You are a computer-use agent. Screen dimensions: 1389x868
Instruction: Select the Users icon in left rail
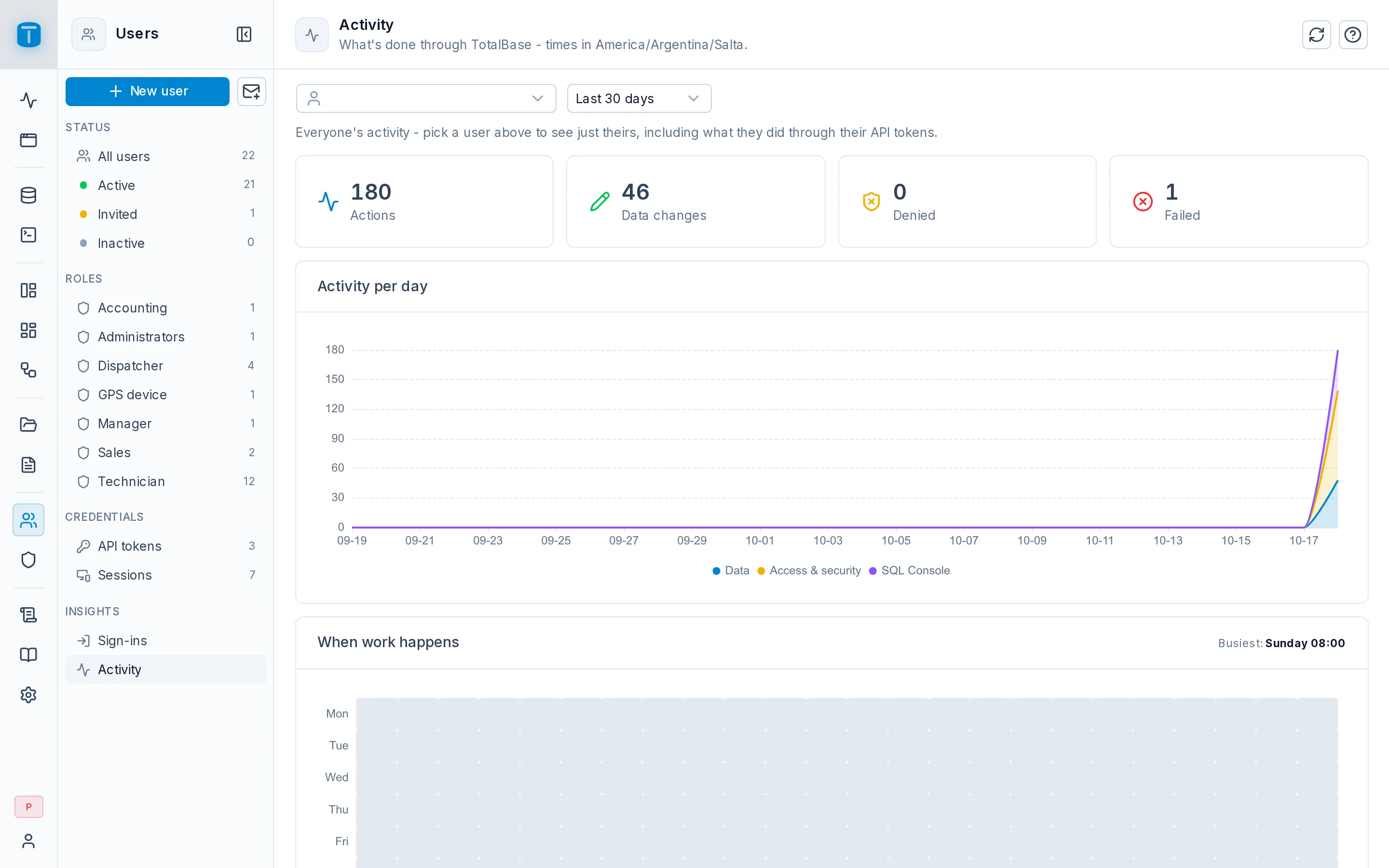pyautogui.click(x=29, y=520)
